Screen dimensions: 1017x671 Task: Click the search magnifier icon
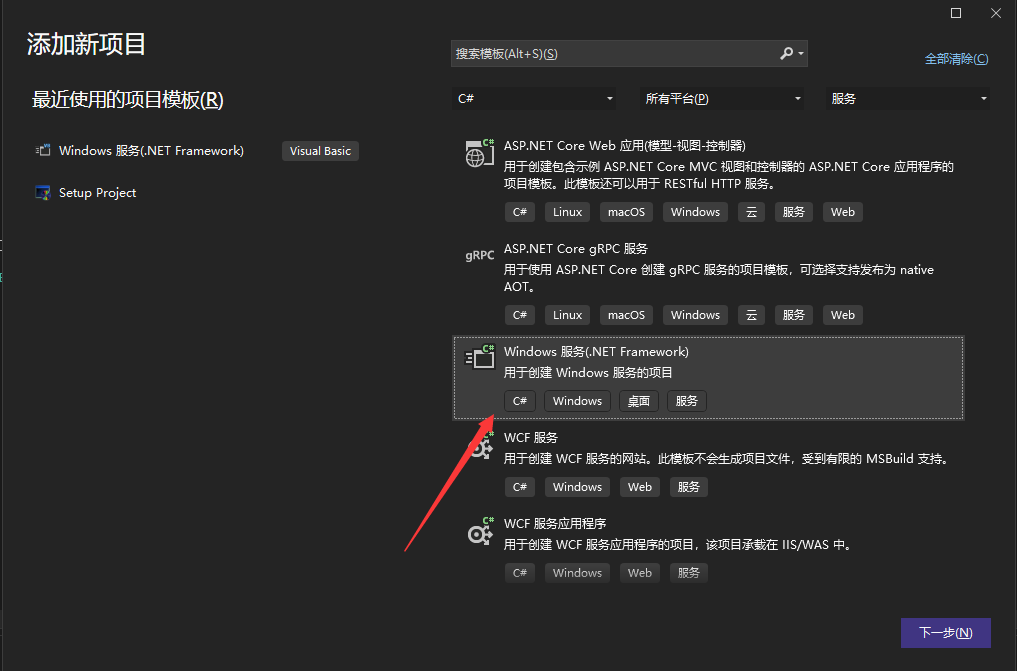pyautogui.click(x=786, y=53)
